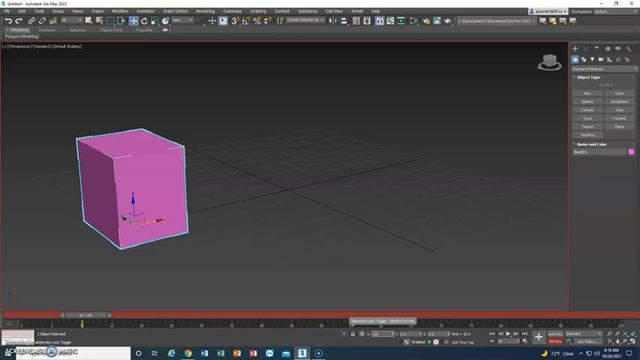Activate Select and Rotate tool

(x=144, y=21)
